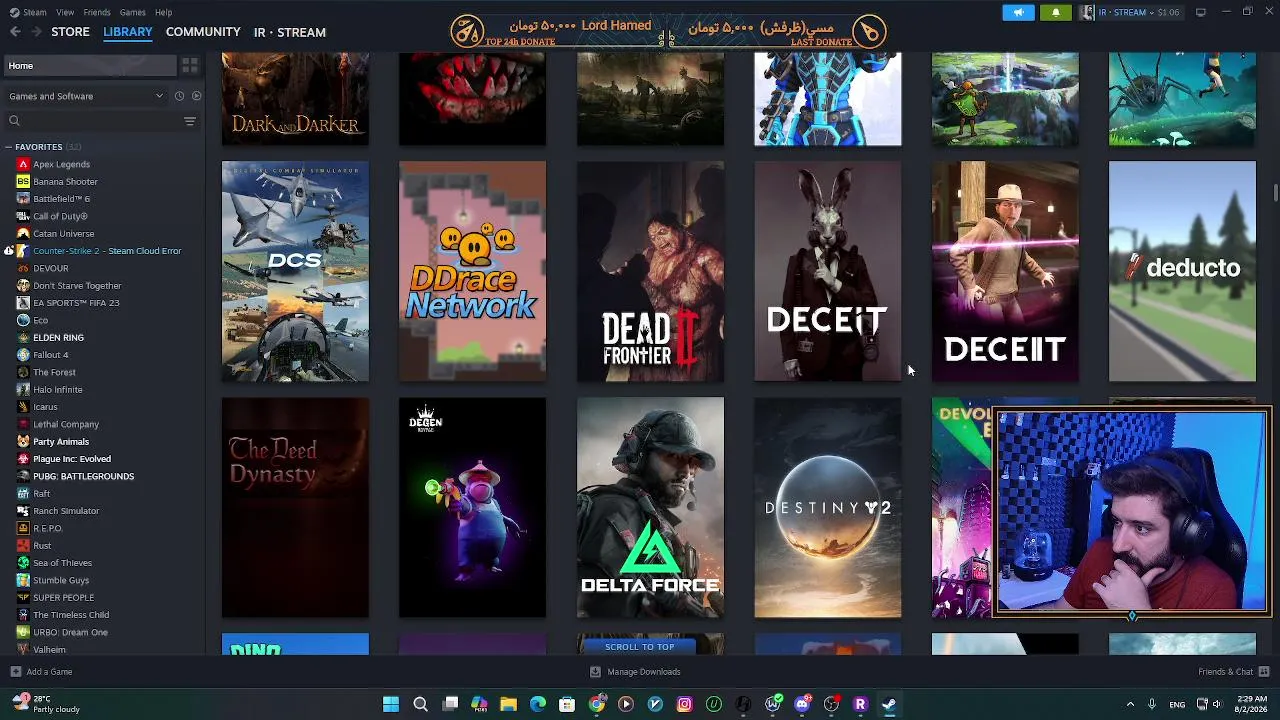Show ready-to-play games filter icon
The height and width of the screenshot is (720, 1280).
coord(196,96)
